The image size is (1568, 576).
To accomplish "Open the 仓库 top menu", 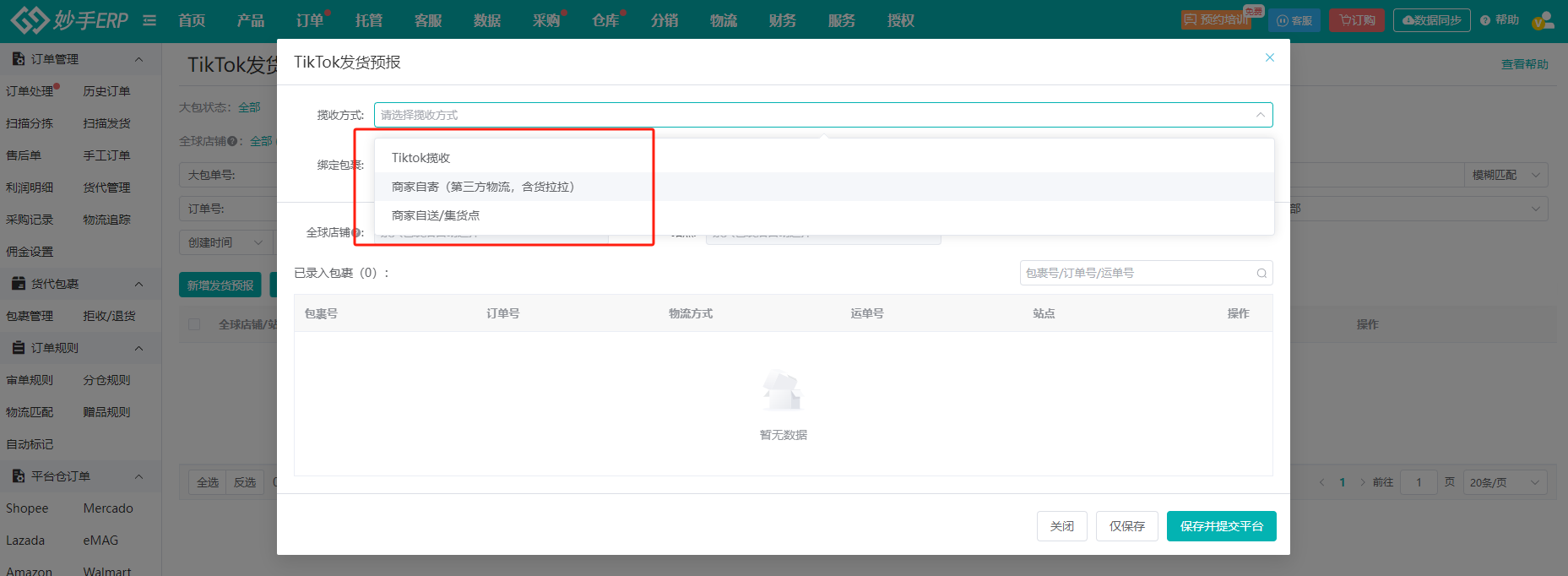I will [605, 20].
